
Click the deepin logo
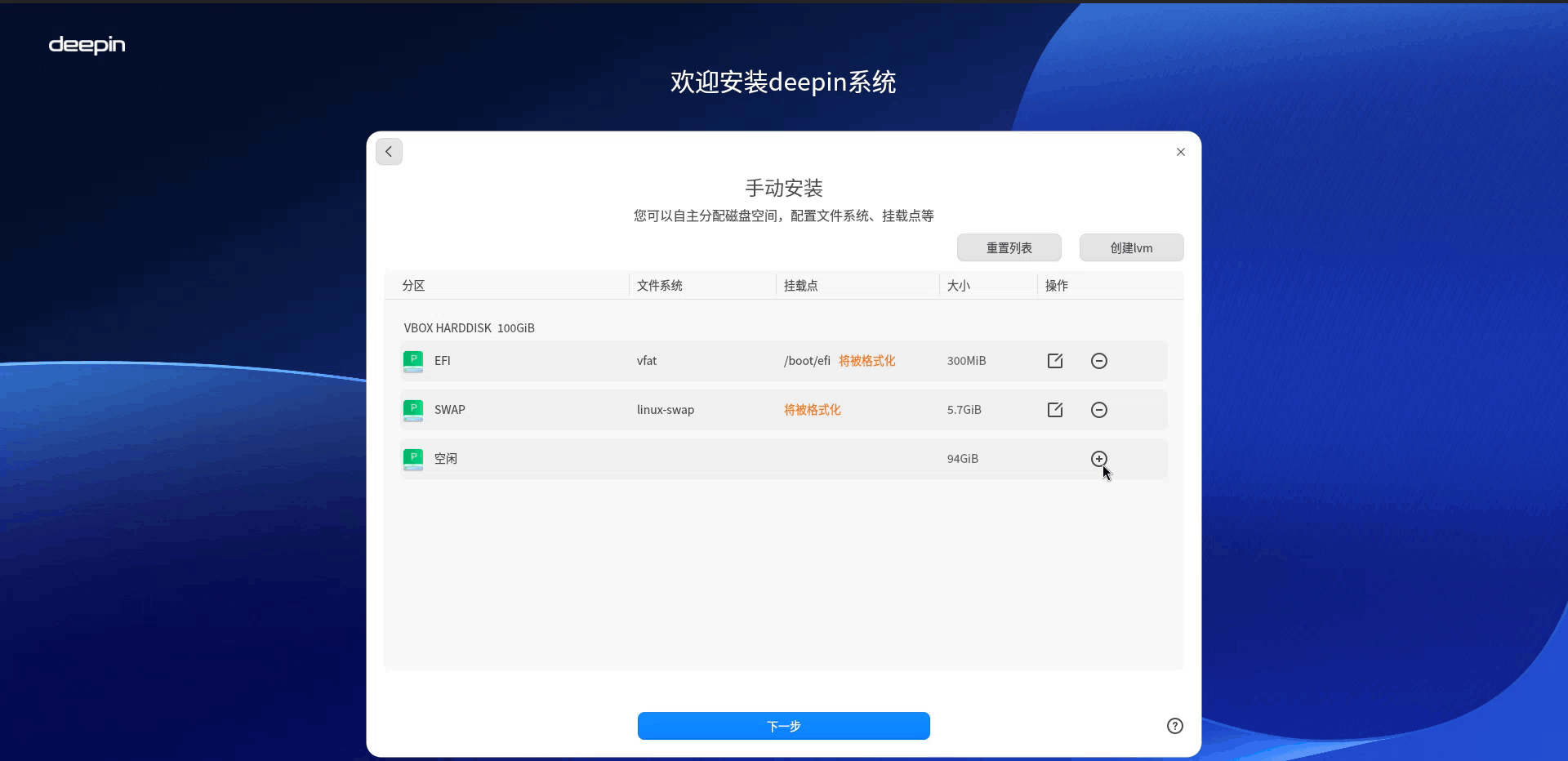coord(87,45)
